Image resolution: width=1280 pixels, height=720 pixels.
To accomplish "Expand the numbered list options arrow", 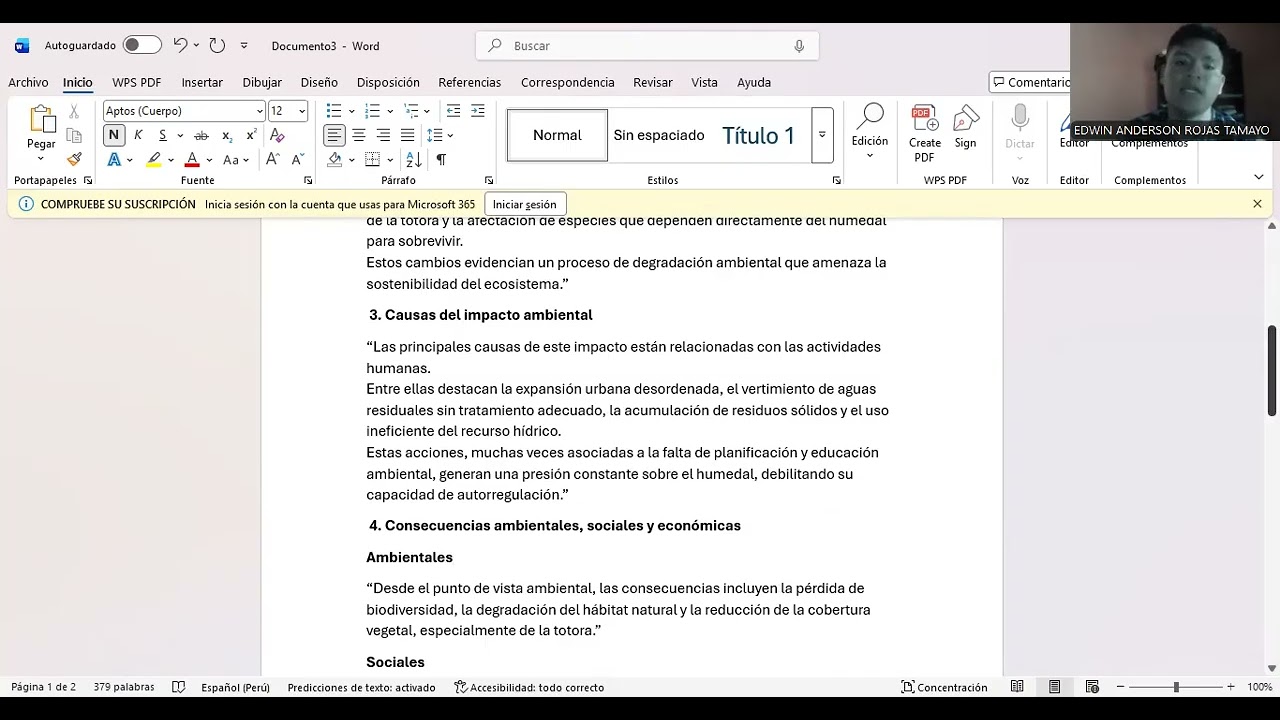I will coord(389,111).
